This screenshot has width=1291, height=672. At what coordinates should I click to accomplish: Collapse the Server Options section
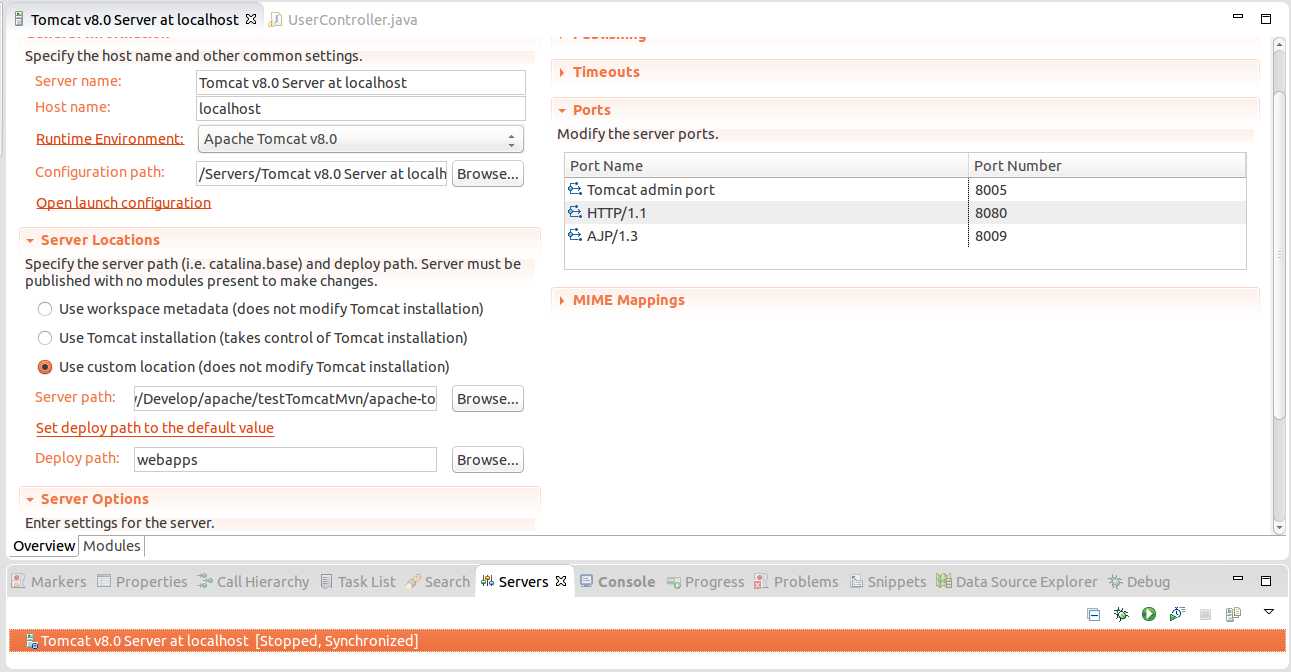31,499
